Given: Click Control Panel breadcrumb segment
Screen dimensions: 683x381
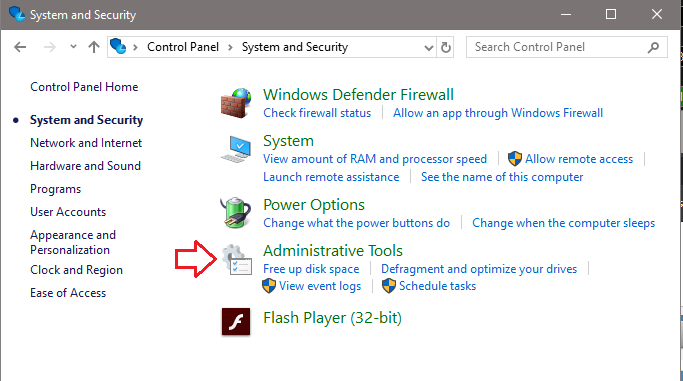Looking at the screenshot, I should 183,47.
